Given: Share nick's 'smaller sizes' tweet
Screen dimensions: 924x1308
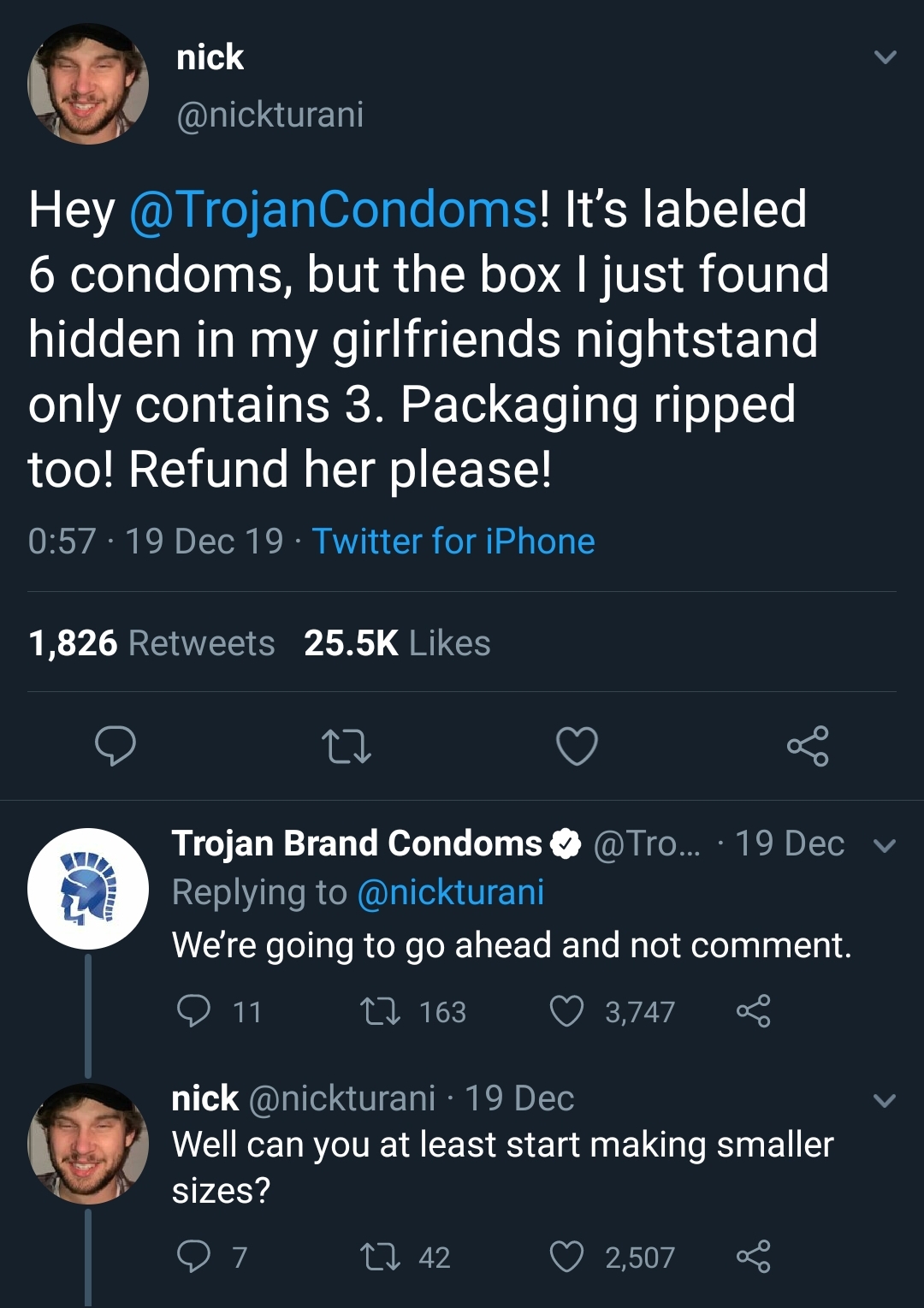Looking at the screenshot, I should pos(753,1257).
